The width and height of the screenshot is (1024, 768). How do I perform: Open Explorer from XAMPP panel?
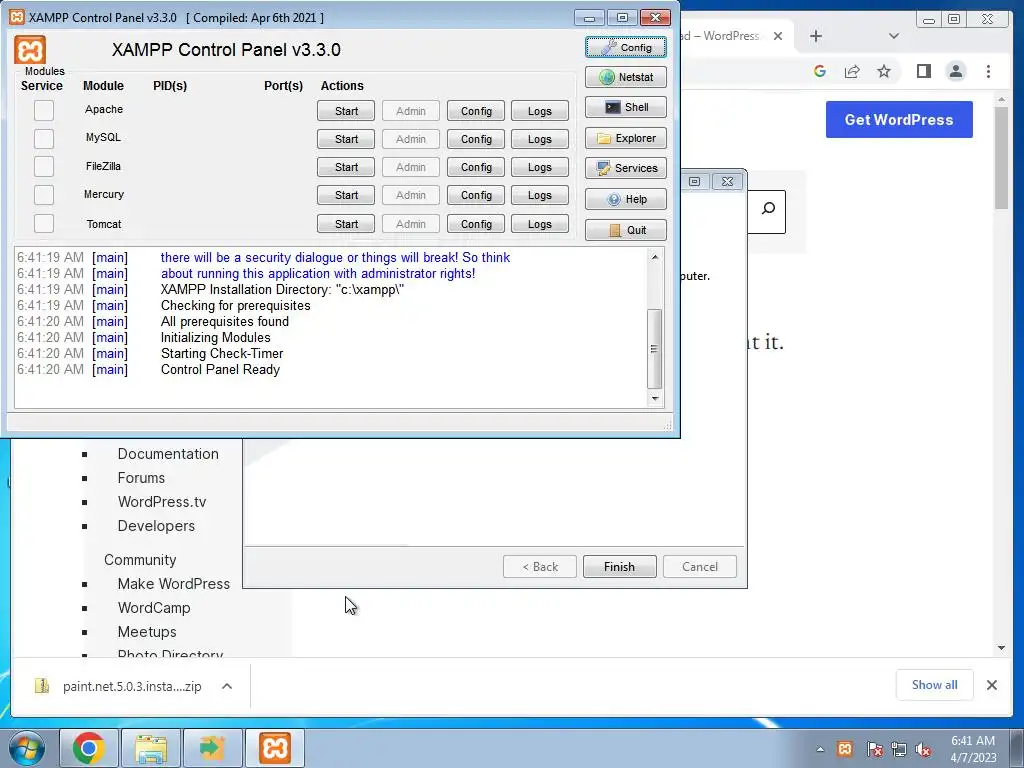[x=626, y=138]
